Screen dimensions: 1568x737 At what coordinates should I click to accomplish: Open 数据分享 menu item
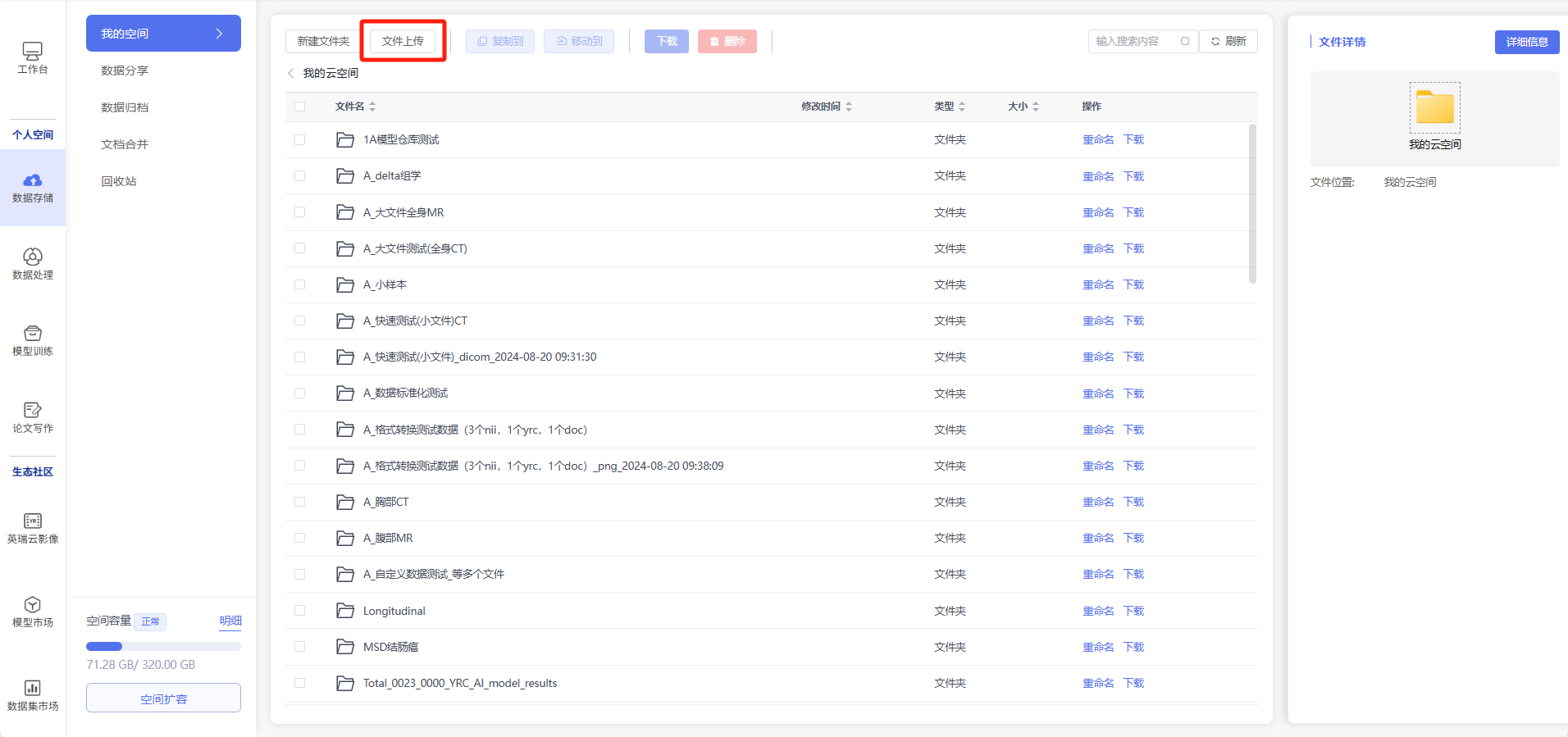(125, 71)
